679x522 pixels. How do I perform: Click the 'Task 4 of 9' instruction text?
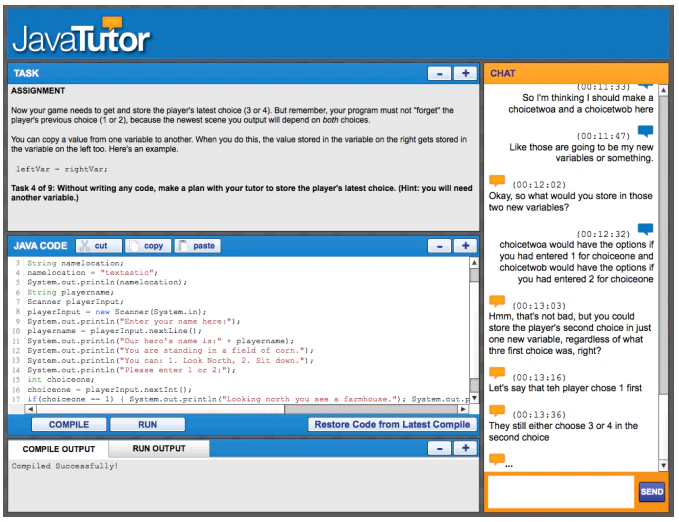[242, 193]
